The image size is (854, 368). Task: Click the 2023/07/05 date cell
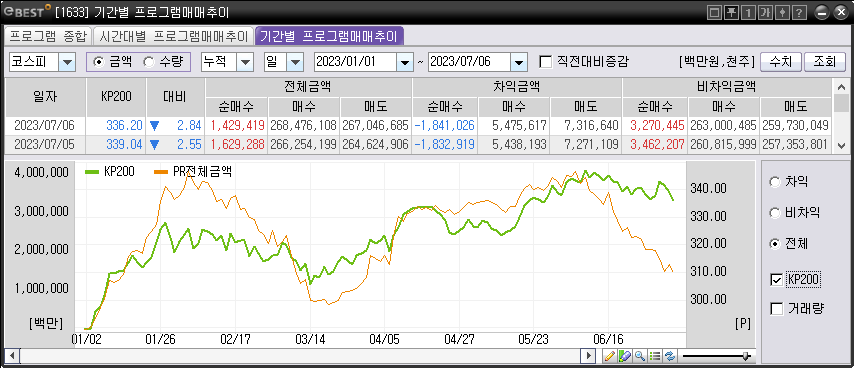tap(45, 145)
